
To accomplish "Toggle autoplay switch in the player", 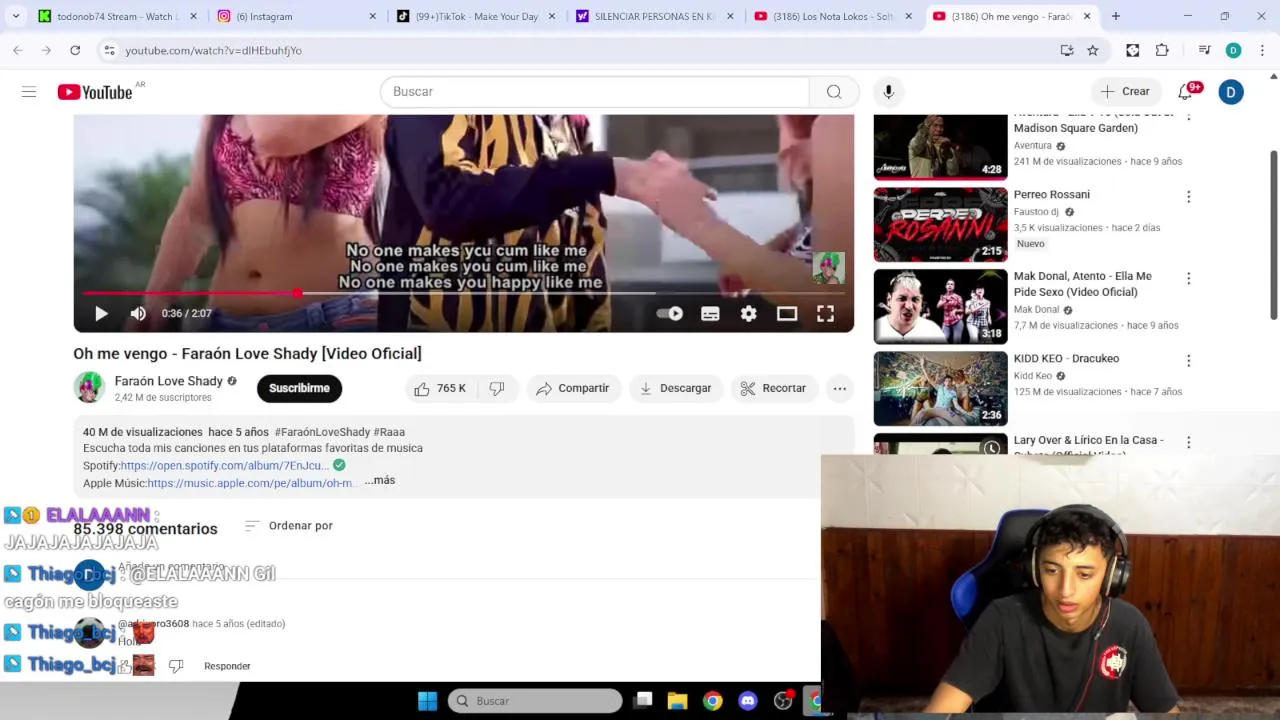I will point(670,314).
